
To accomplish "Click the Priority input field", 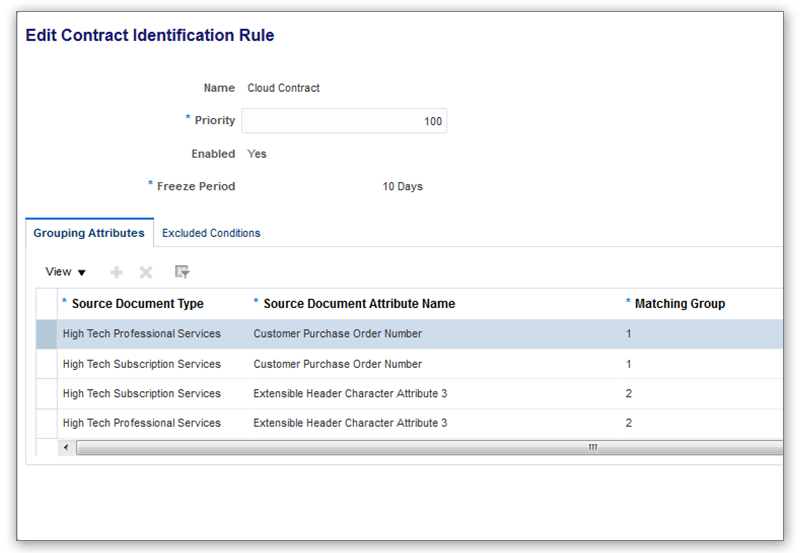I will tap(344, 121).
